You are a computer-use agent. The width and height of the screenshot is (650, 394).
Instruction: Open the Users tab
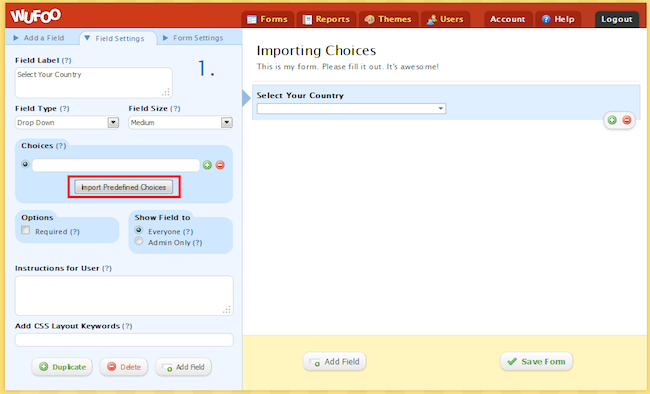[x=446, y=19]
